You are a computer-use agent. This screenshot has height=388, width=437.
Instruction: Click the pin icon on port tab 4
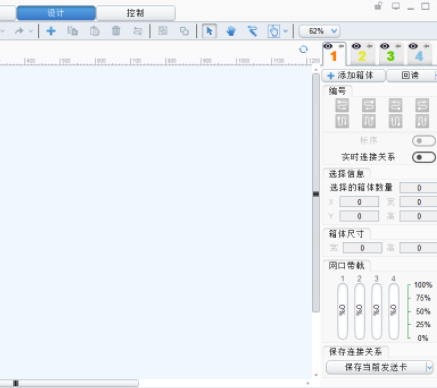pyautogui.click(x=426, y=46)
